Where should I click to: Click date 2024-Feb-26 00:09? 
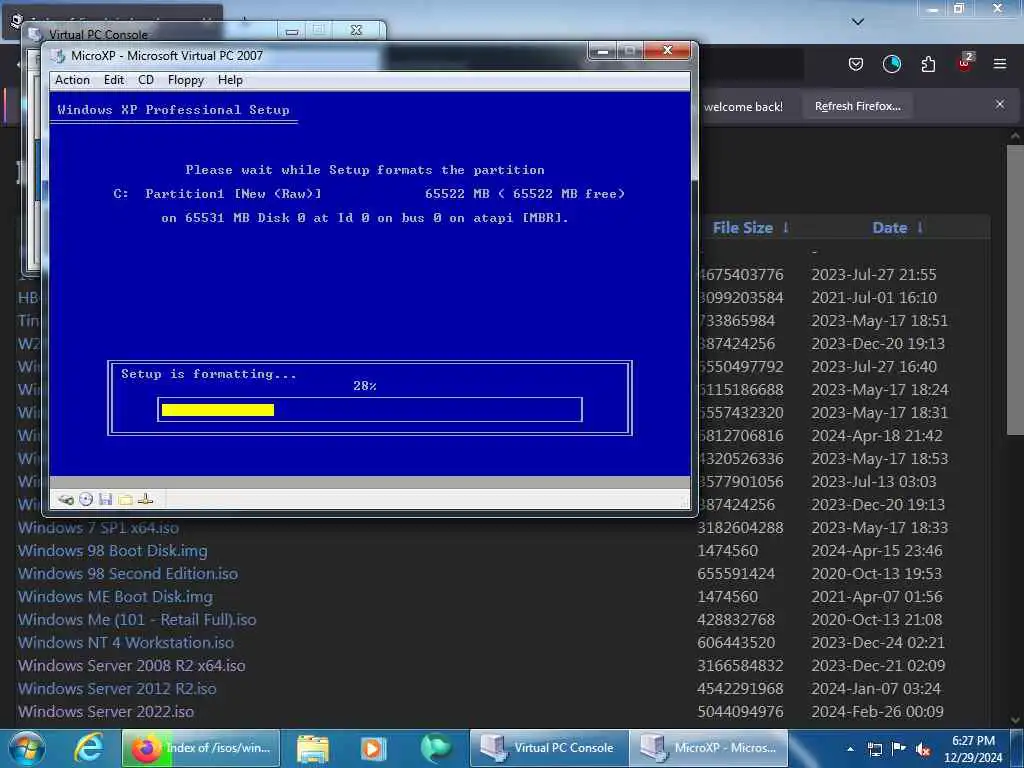tap(878, 711)
